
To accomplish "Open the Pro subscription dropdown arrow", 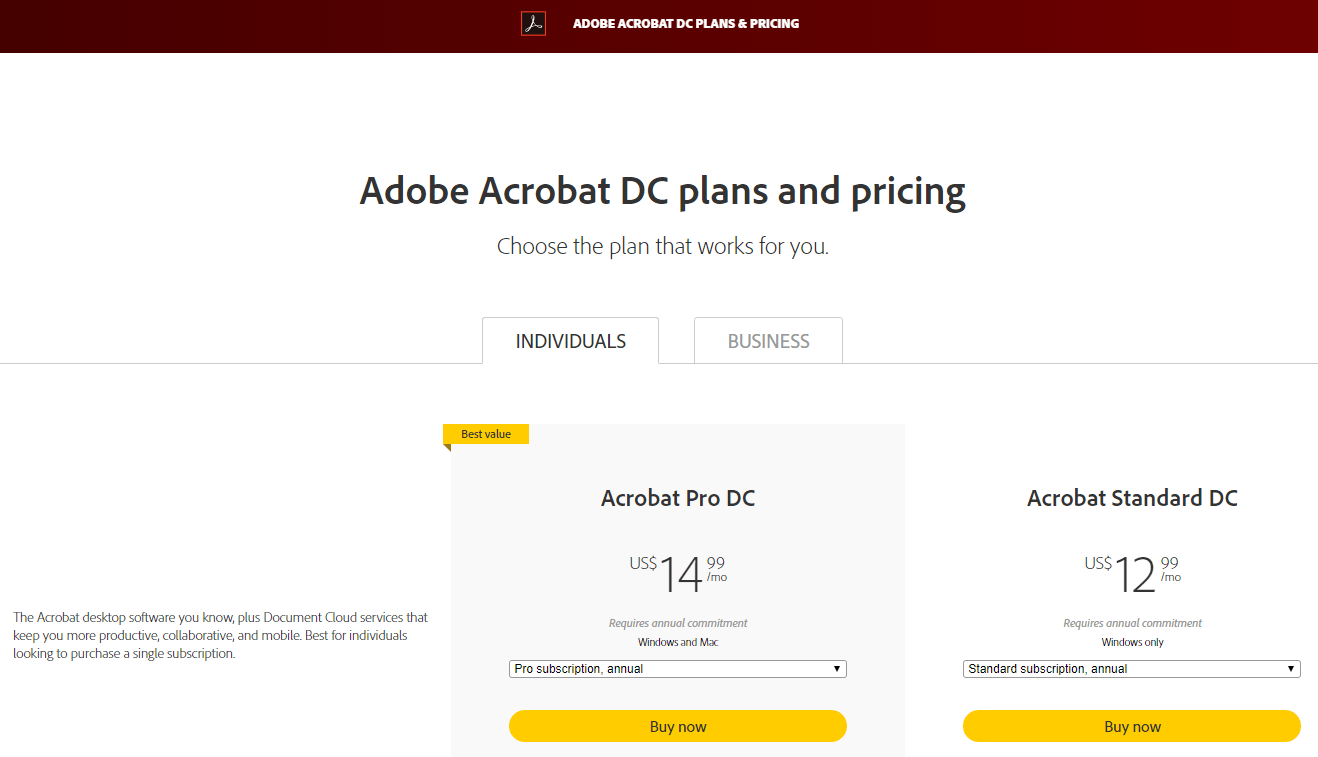I will (x=837, y=668).
